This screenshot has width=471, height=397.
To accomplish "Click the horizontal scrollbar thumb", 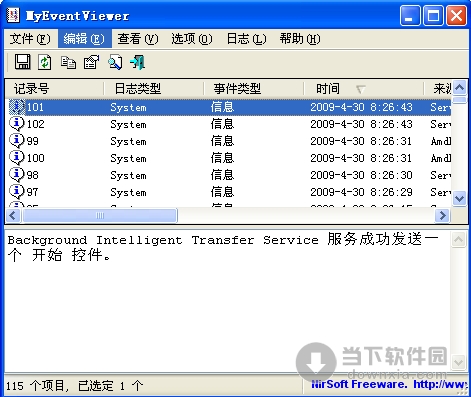I will click(x=100, y=216).
